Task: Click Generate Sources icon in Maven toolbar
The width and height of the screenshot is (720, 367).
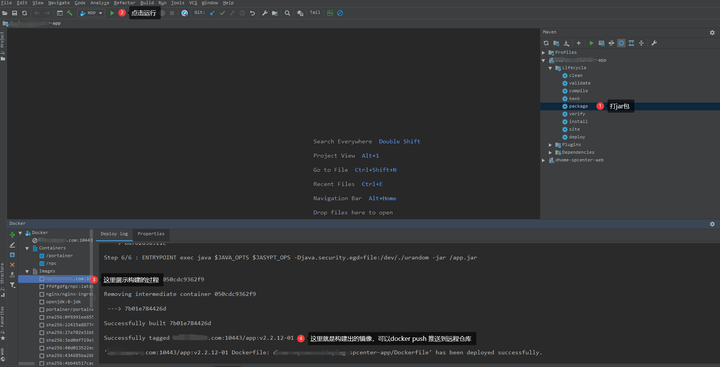Action: (x=556, y=43)
